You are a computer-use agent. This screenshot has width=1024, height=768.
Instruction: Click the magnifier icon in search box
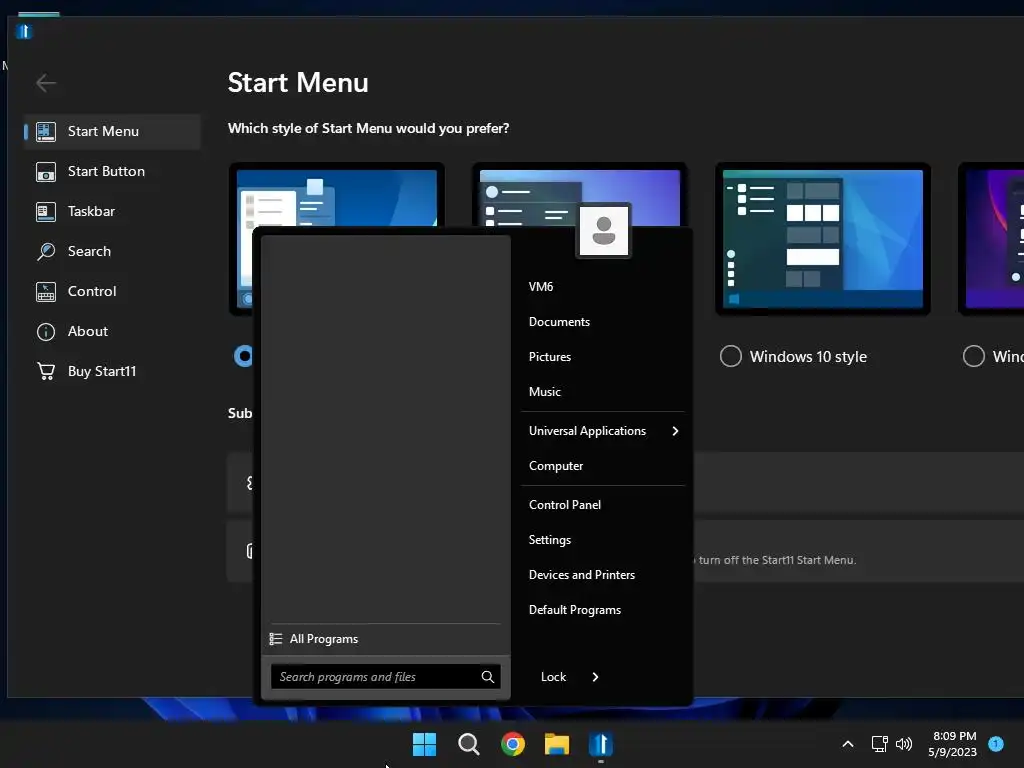(488, 677)
